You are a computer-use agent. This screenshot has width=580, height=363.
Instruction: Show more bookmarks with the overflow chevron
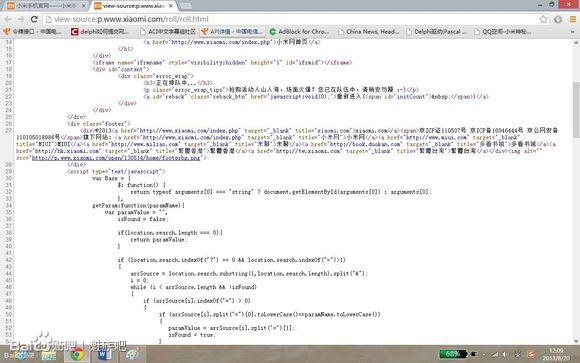click(x=573, y=32)
